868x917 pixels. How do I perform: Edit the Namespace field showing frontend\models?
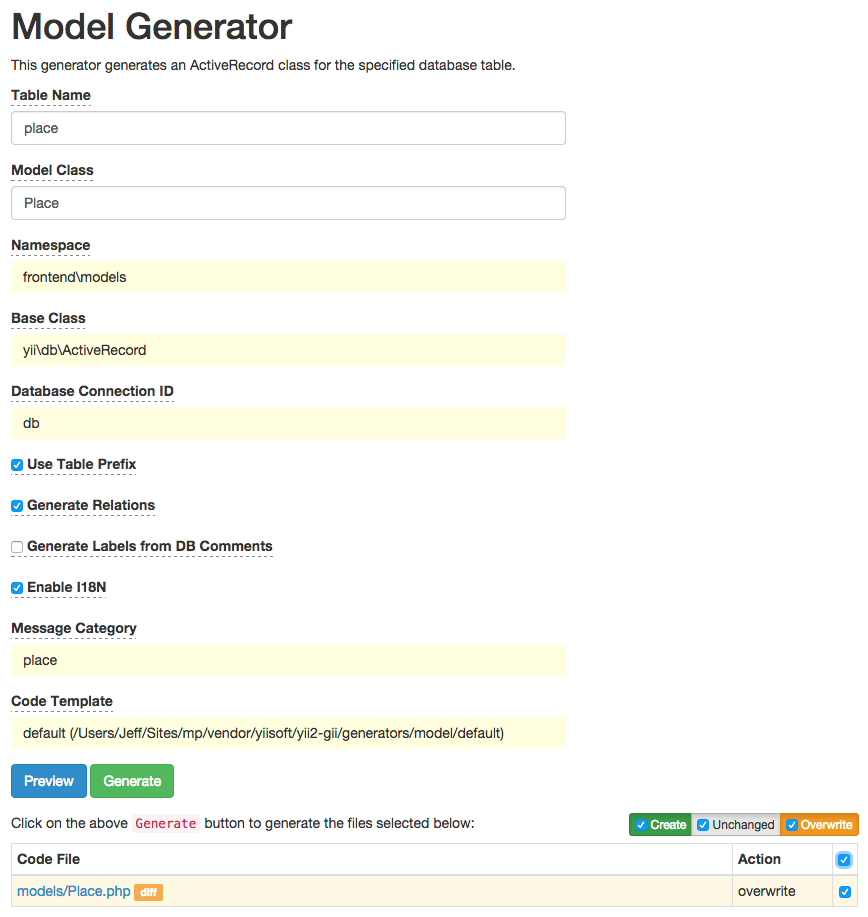click(288, 277)
